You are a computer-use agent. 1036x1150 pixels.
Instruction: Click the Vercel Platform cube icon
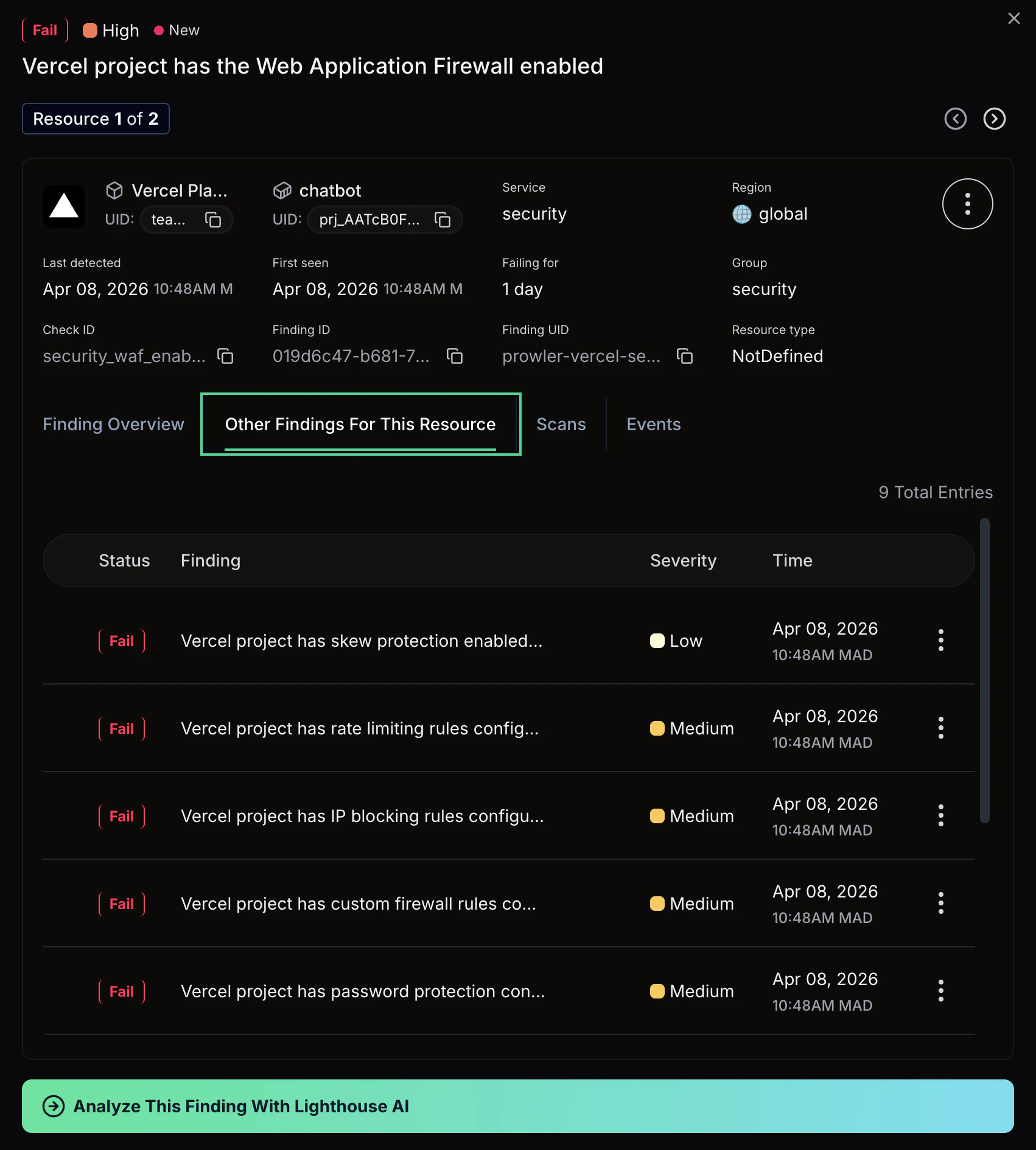(x=114, y=190)
